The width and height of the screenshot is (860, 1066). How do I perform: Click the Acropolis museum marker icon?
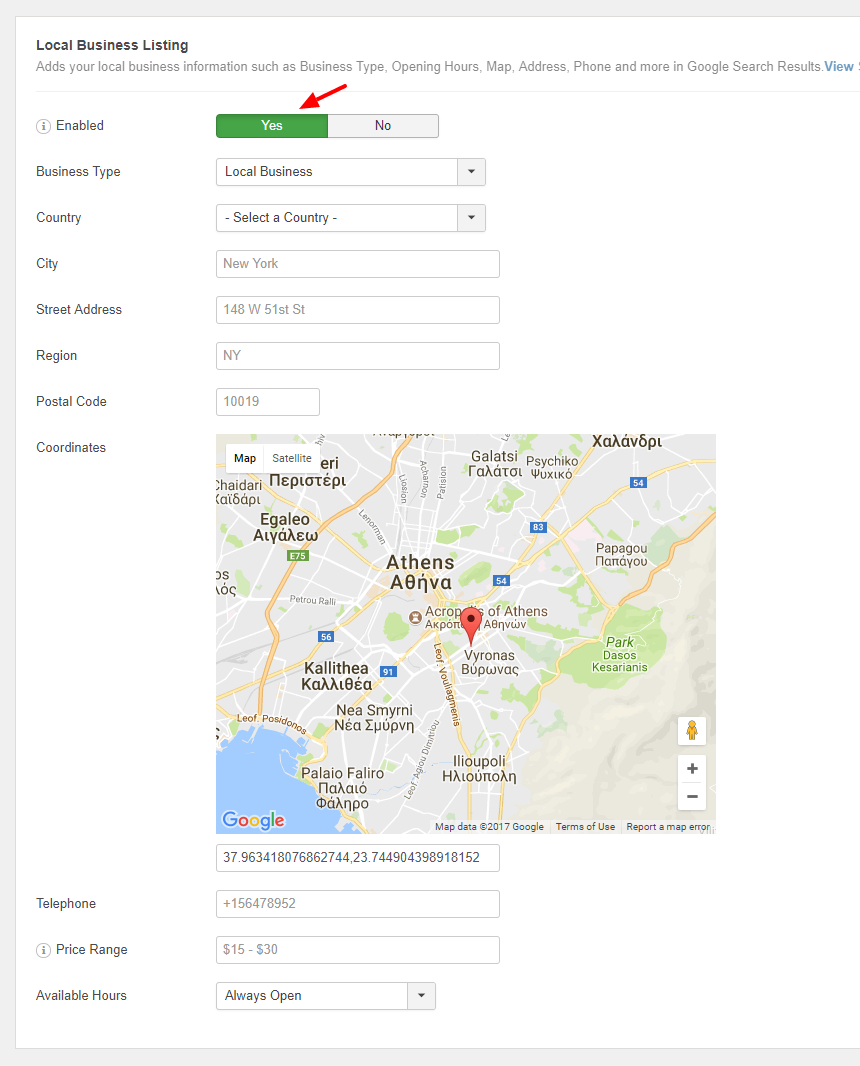click(415, 617)
